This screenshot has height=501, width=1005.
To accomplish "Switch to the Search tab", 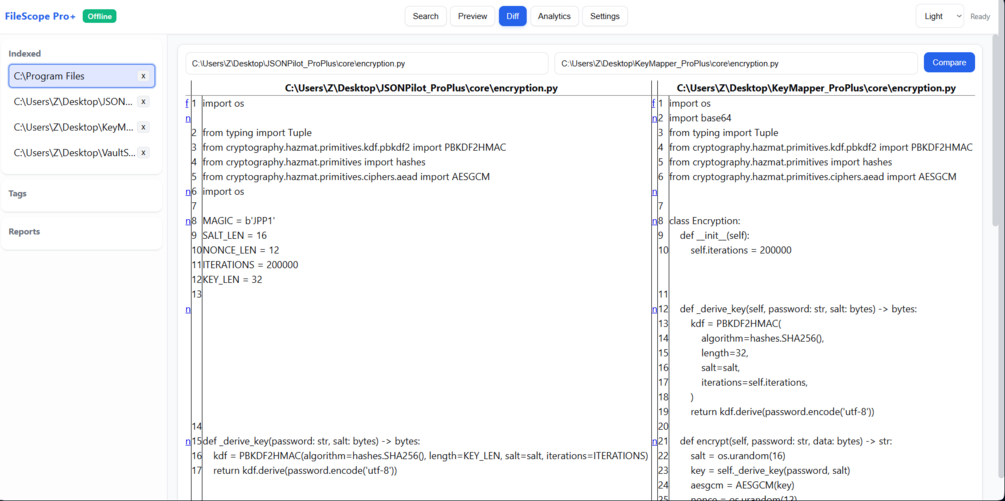I will tap(426, 16).
